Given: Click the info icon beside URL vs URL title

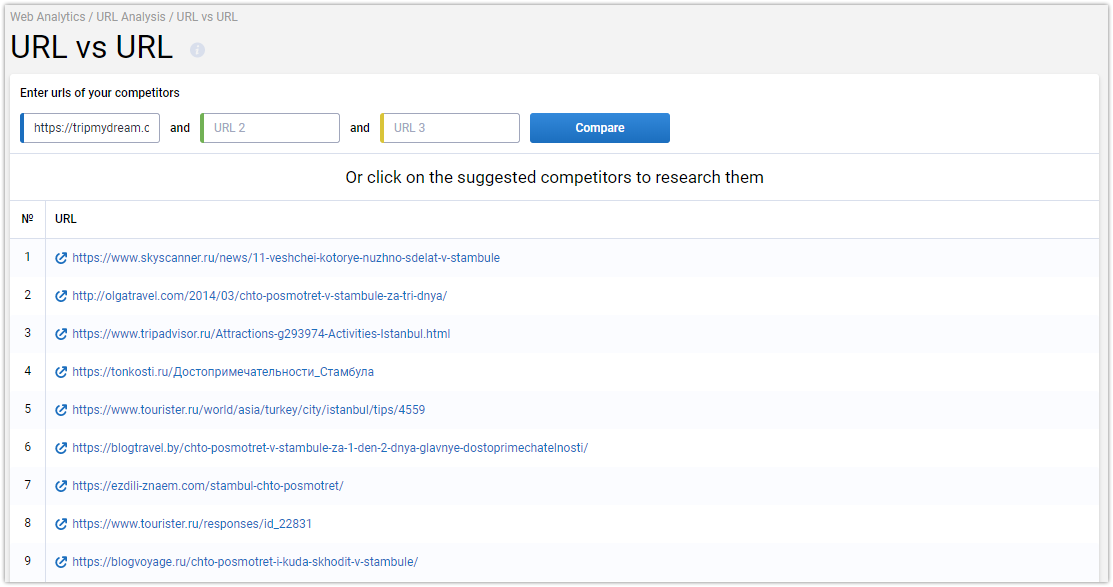Looking at the screenshot, I should (197, 50).
